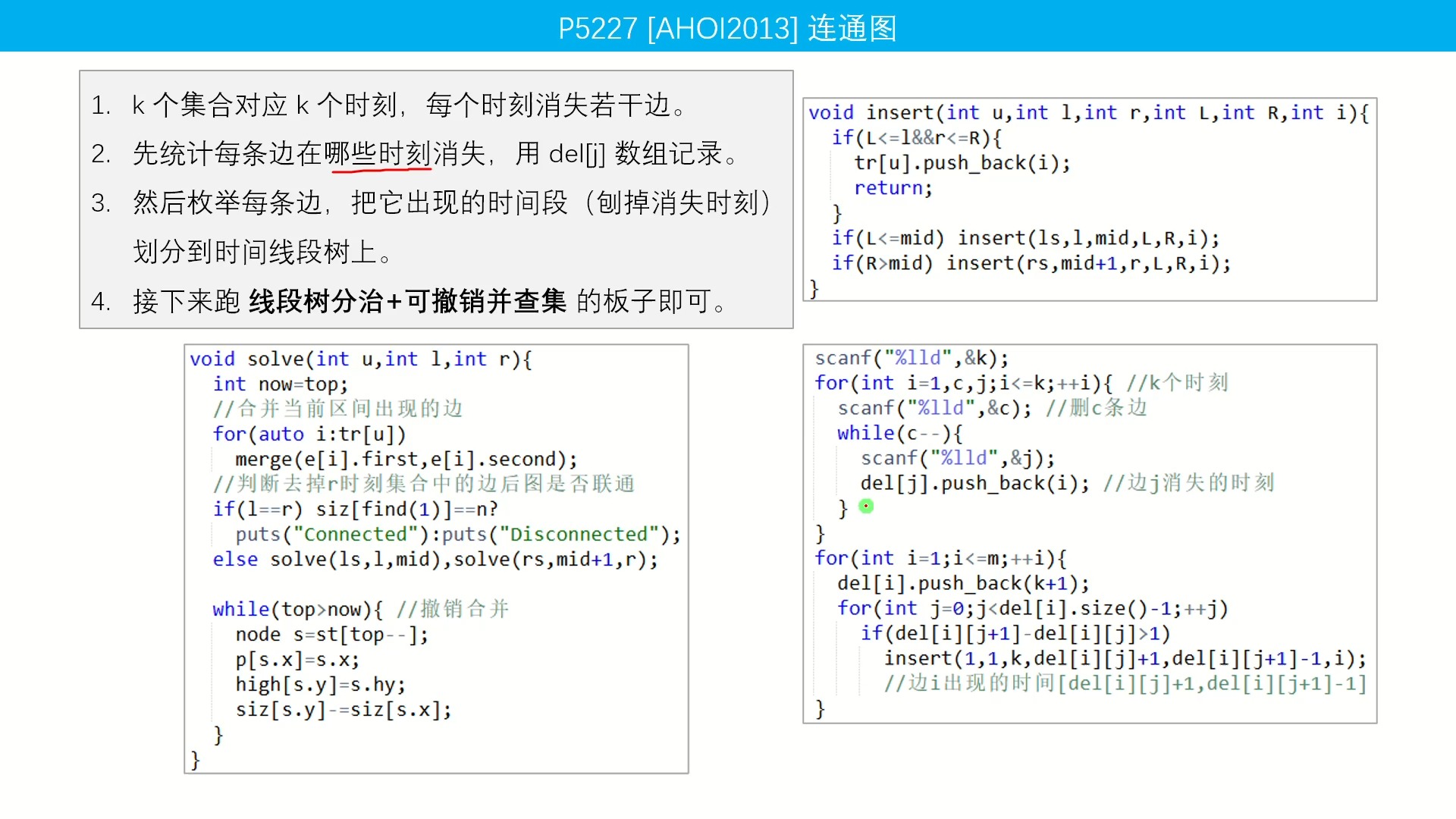Click line 'if(R>mid) insert(rs,mid+1,r,L,R,i);'
This screenshot has width=1456, height=819.
[x=1031, y=263]
